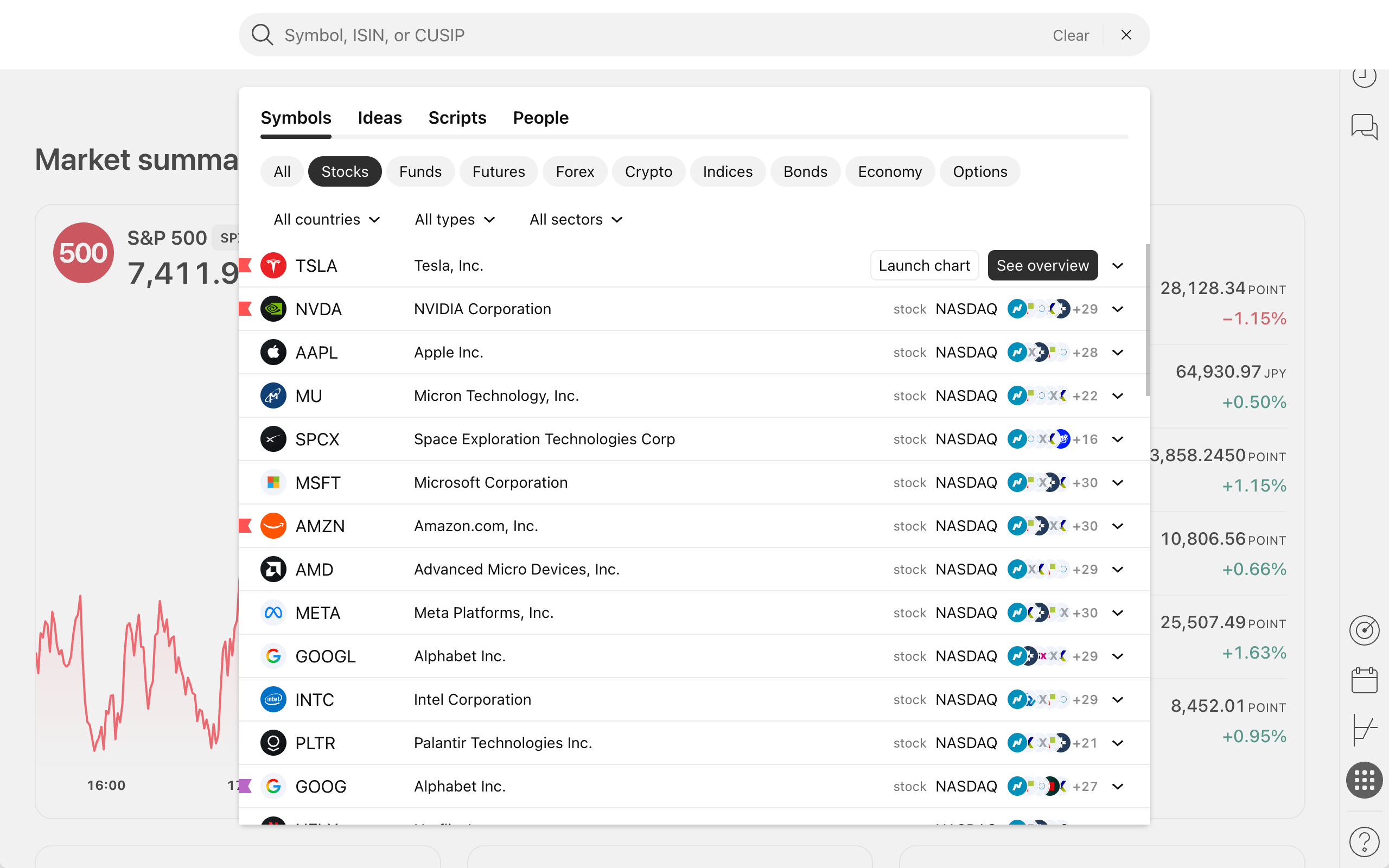
Task: Select the Funds filter chip
Action: pyautogui.click(x=420, y=171)
